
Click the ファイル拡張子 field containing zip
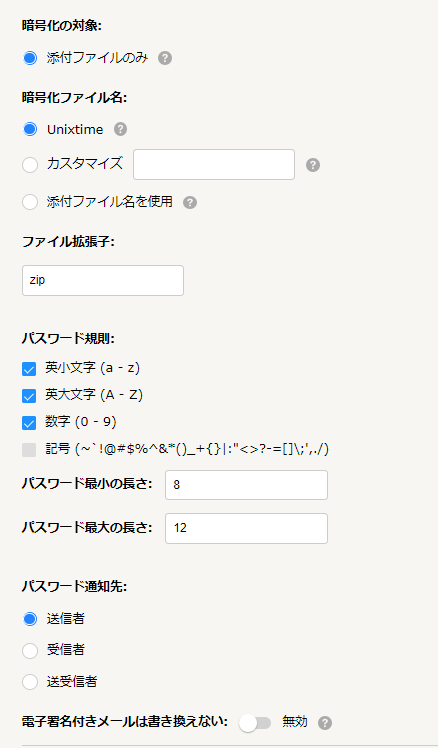pos(103,280)
